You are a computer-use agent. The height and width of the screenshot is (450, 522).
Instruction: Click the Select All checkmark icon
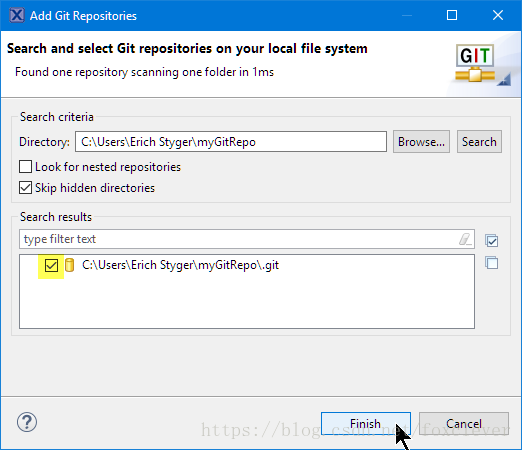[x=492, y=241]
